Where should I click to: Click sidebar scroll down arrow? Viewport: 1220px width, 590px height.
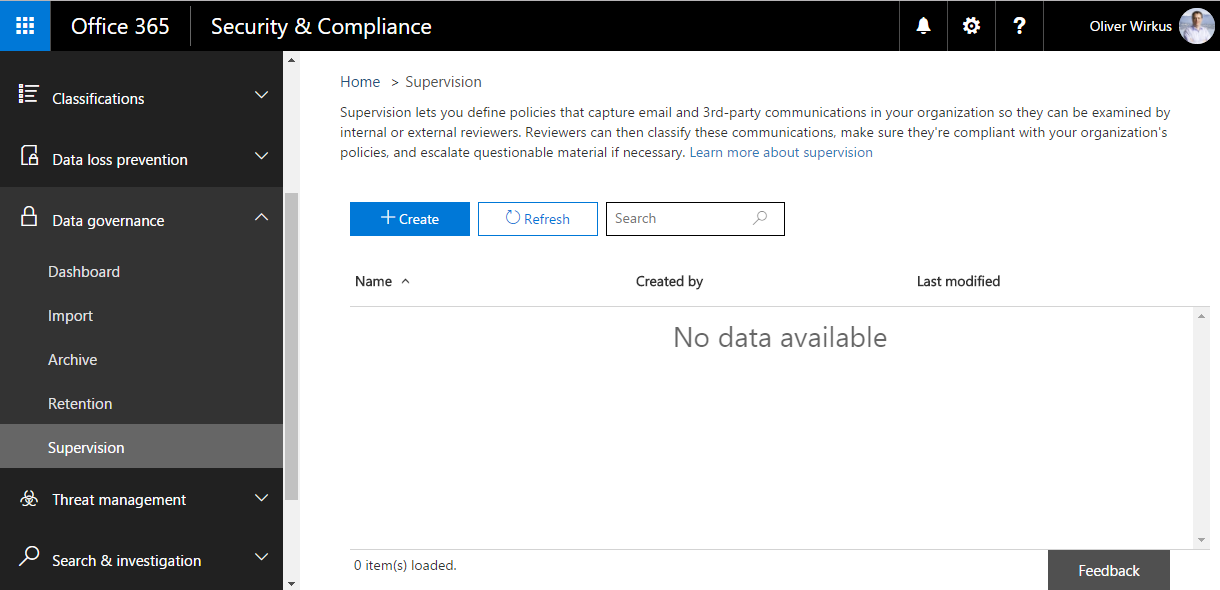pos(291,582)
